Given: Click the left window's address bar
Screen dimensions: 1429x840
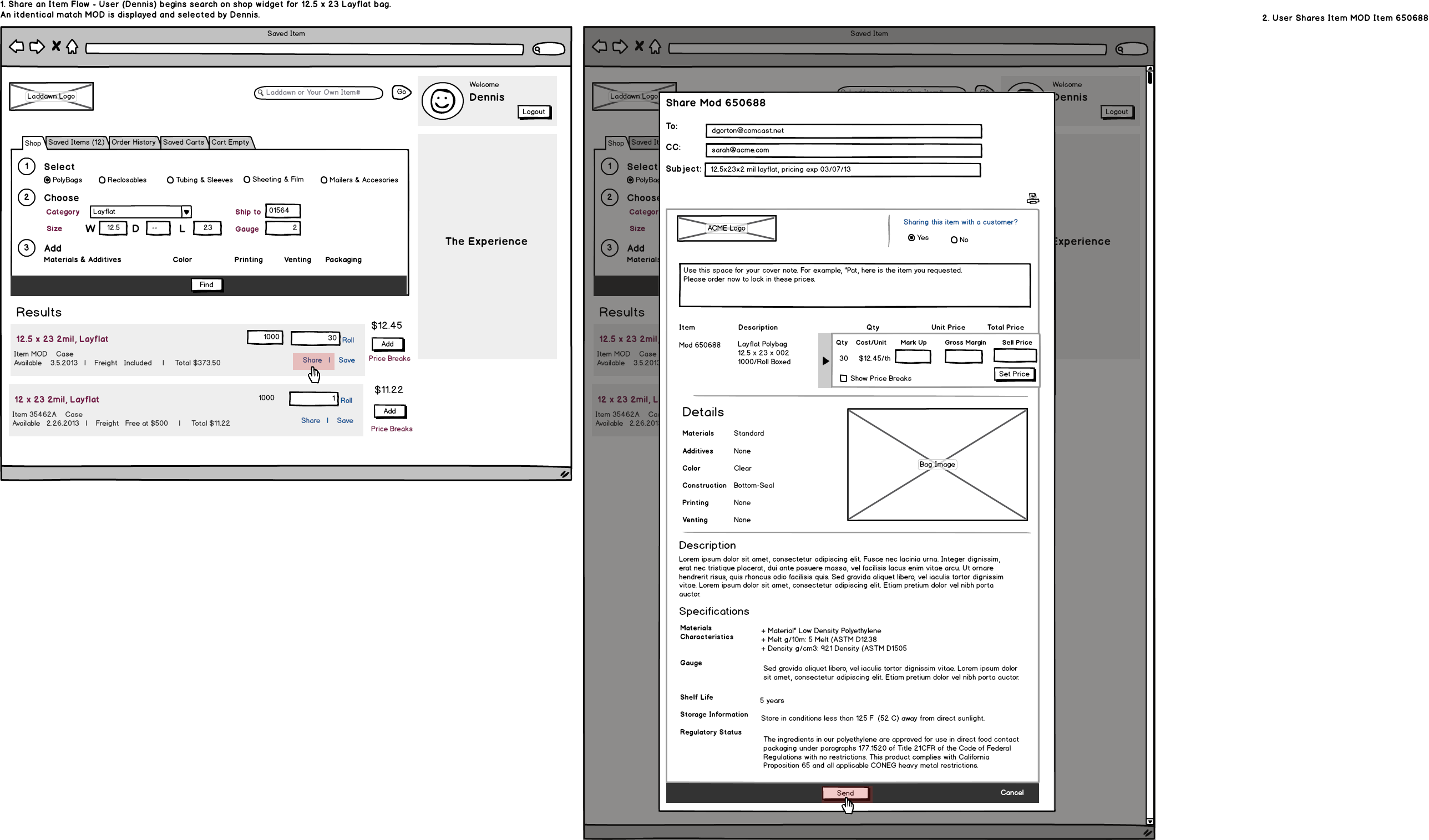Looking at the screenshot, I should click(305, 49).
